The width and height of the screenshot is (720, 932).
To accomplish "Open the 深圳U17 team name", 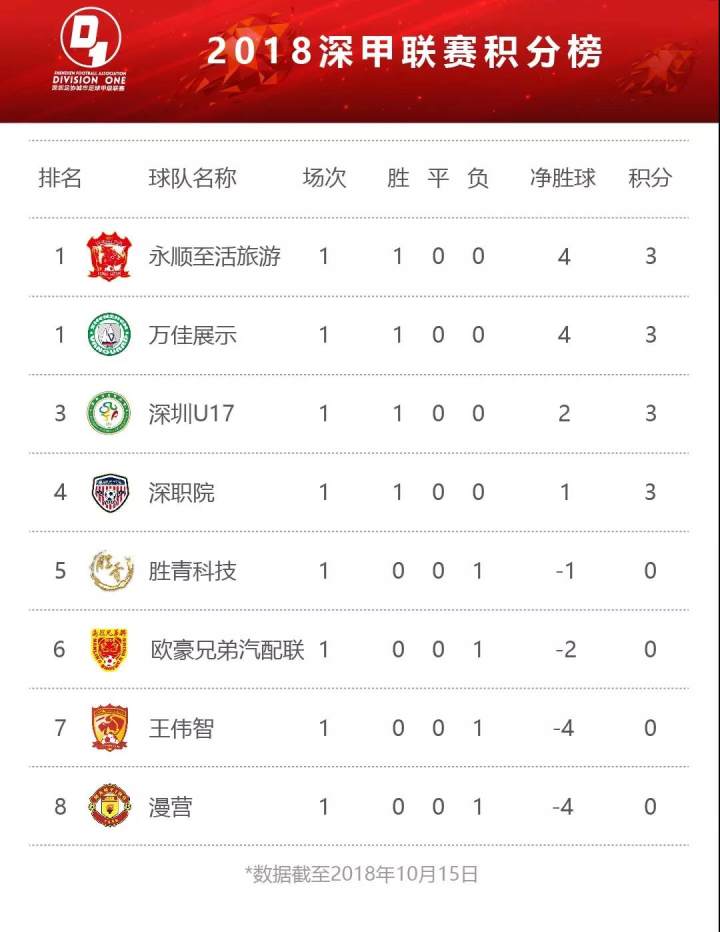I will coord(191,413).
